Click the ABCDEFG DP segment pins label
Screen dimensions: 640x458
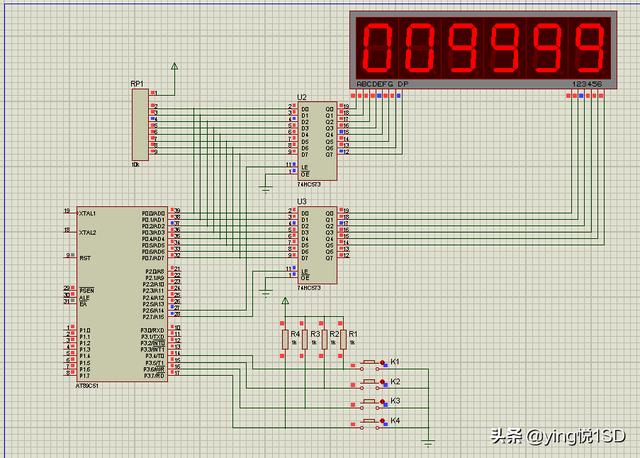[382, 84]
